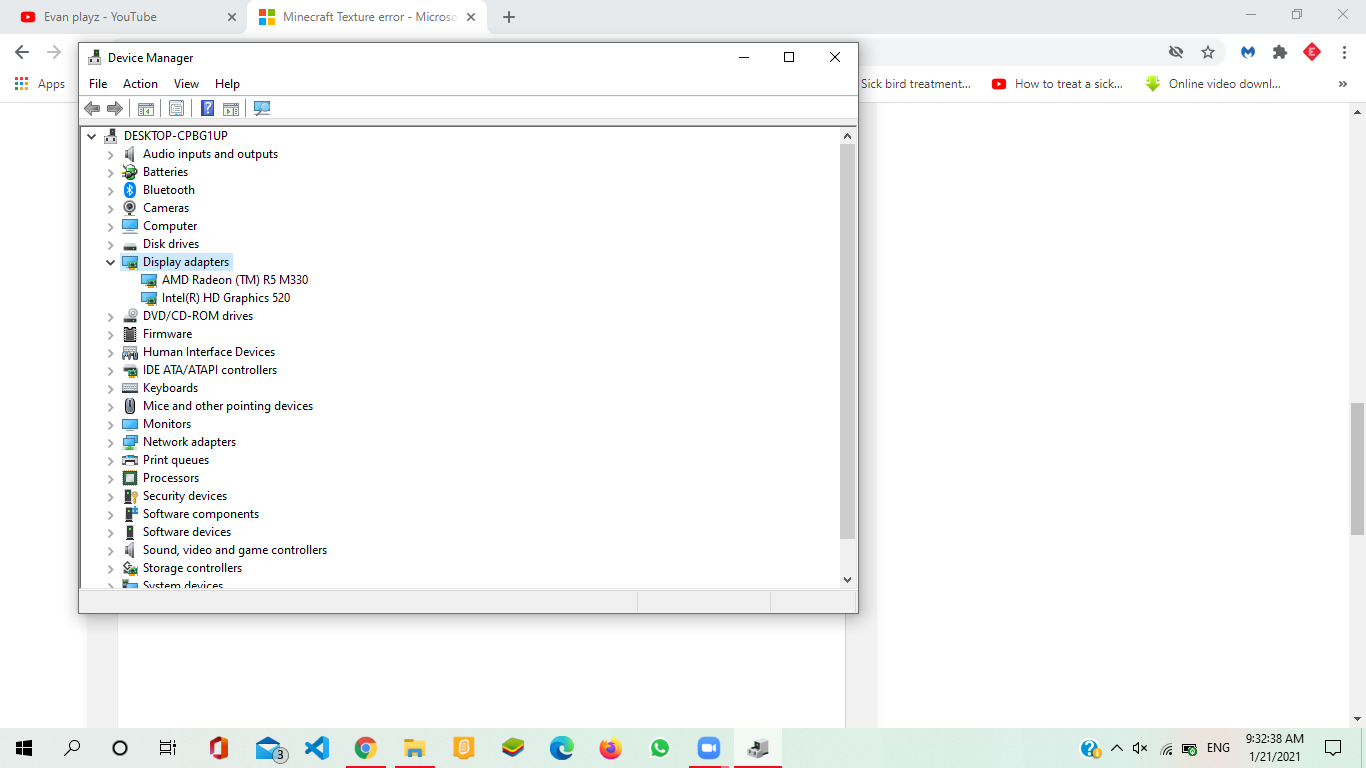Open the Help menu in Device Manager

point(227,84)
